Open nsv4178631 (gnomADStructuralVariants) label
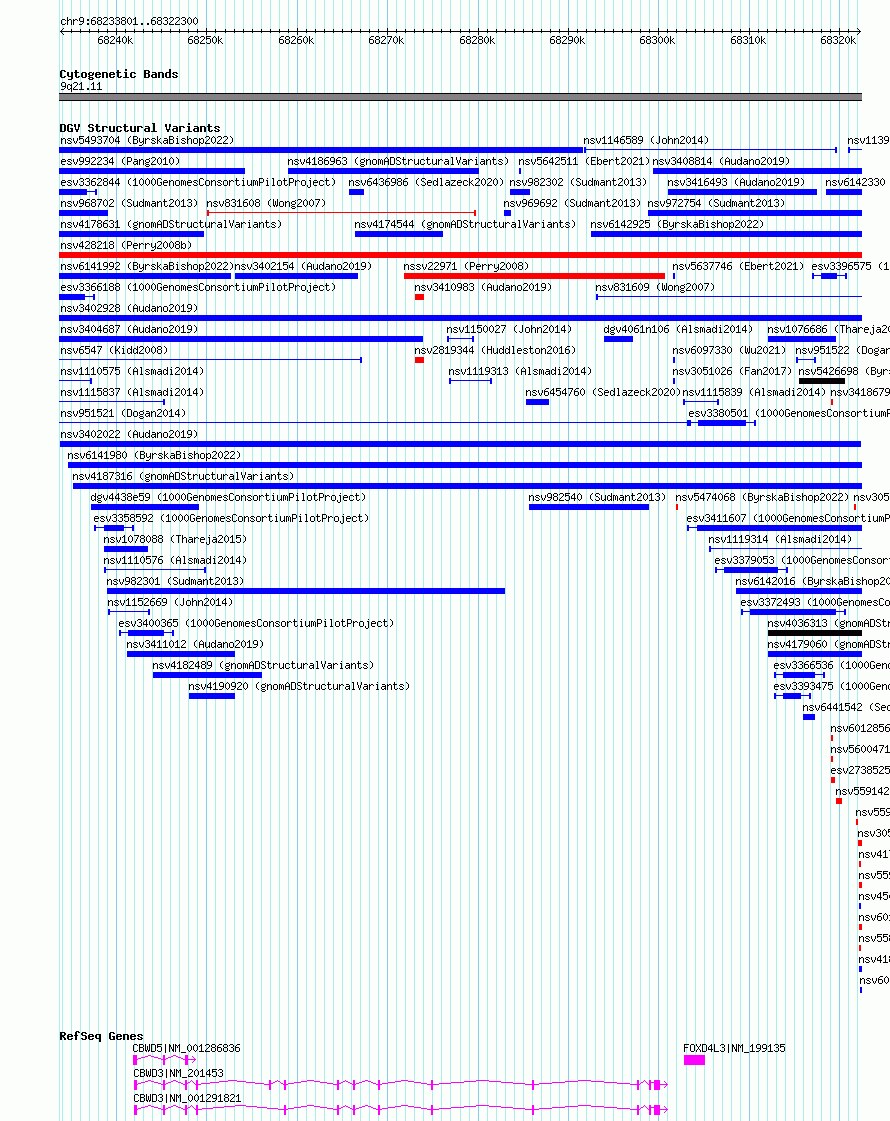This screenshot has width=890, height=1121. click(171, 224)
